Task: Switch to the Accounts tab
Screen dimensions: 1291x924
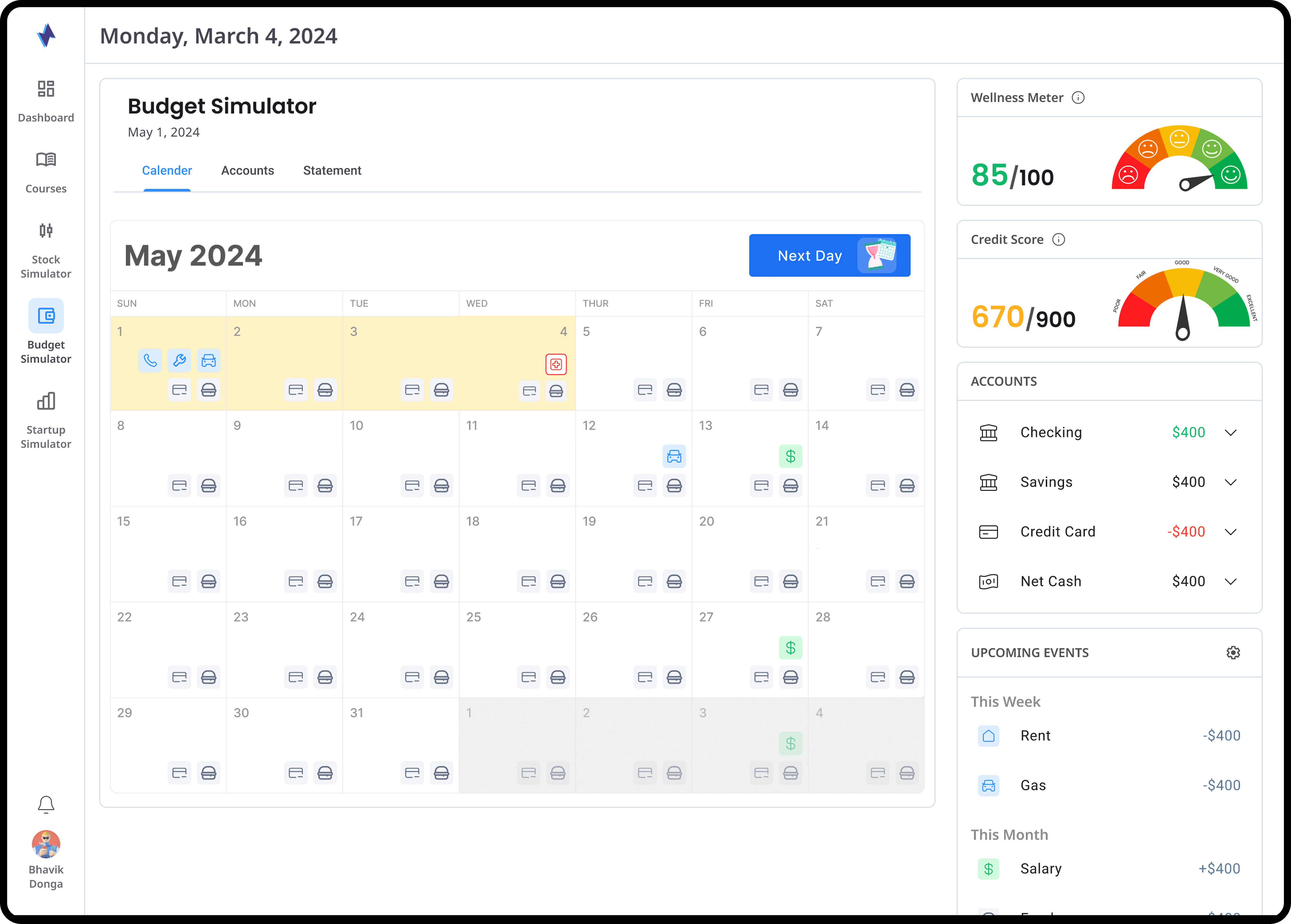Action: click(247, 171)
